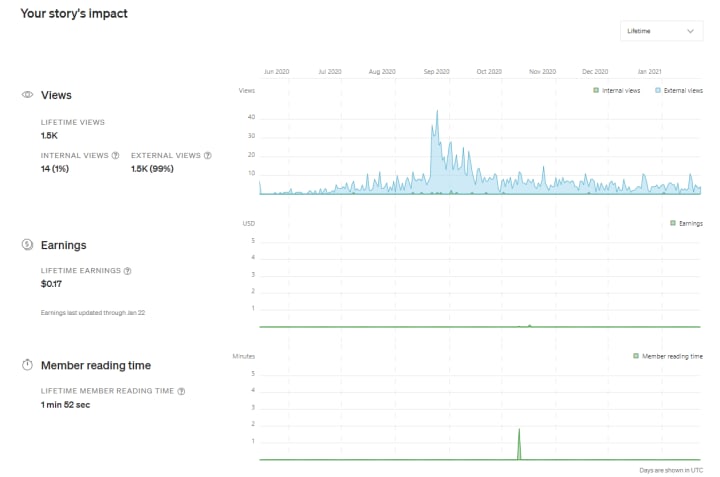
Task: Click the Oct 2020 axis label
Action: (x=489, y=72)
